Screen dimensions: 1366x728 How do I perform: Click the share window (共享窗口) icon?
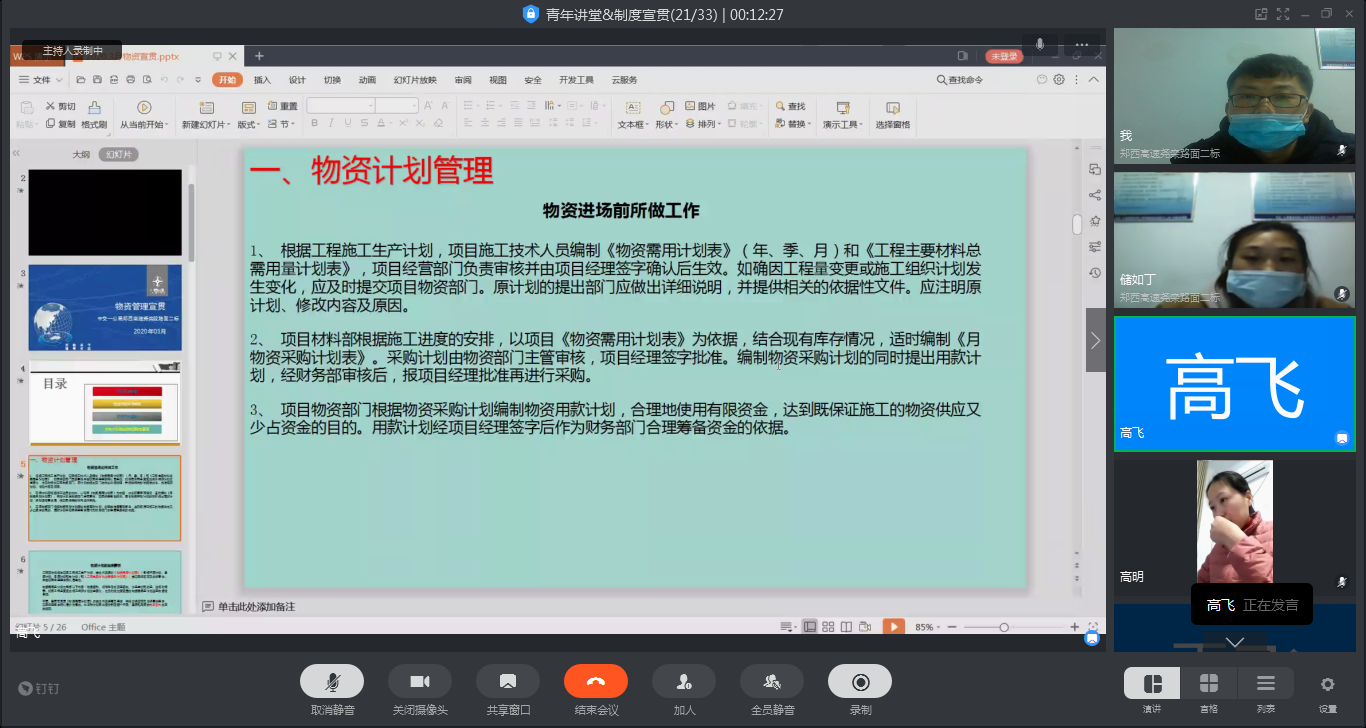[508, 682]
